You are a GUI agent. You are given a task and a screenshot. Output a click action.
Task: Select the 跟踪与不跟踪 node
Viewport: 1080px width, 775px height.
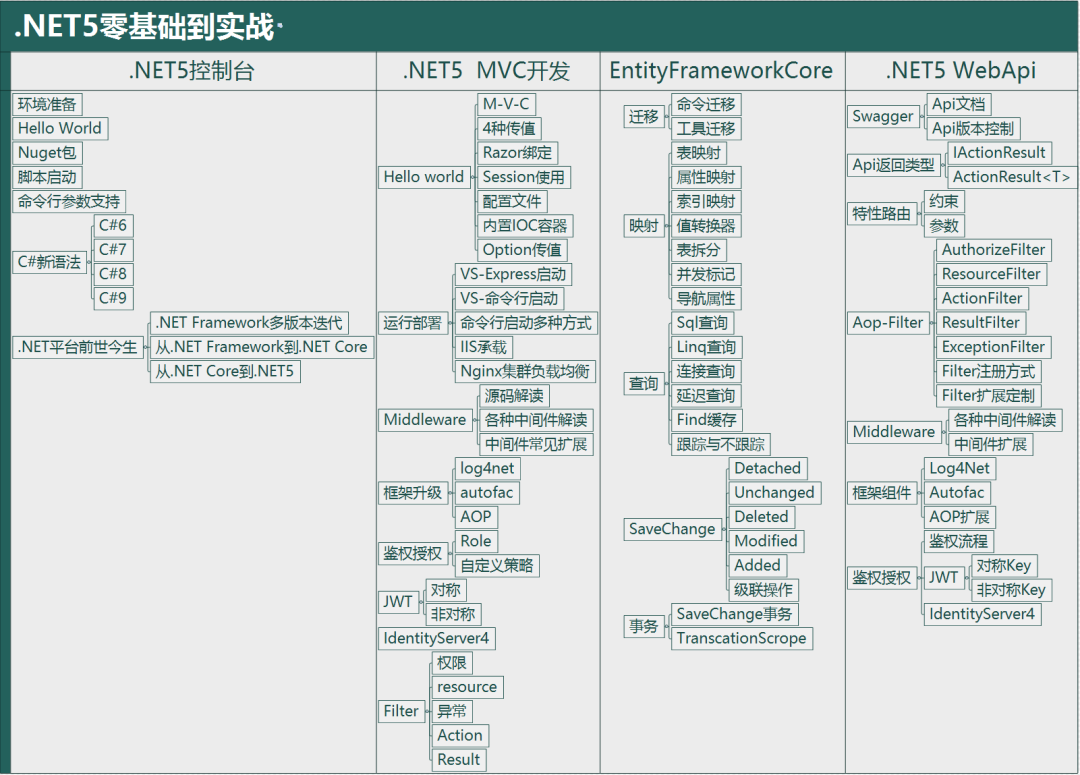click(720, 444)
